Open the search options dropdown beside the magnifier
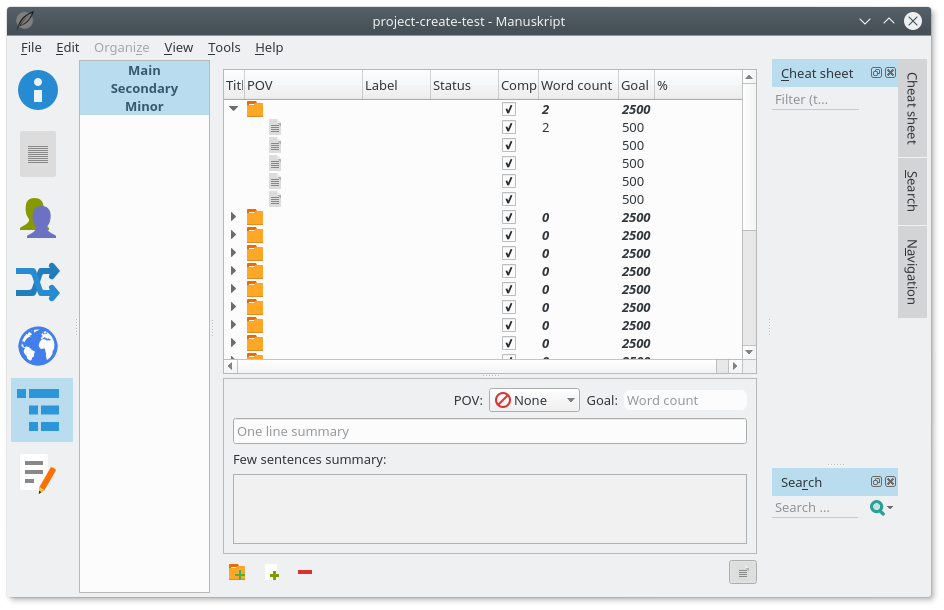Screen dimensions: 944x610 pos(888,508)
